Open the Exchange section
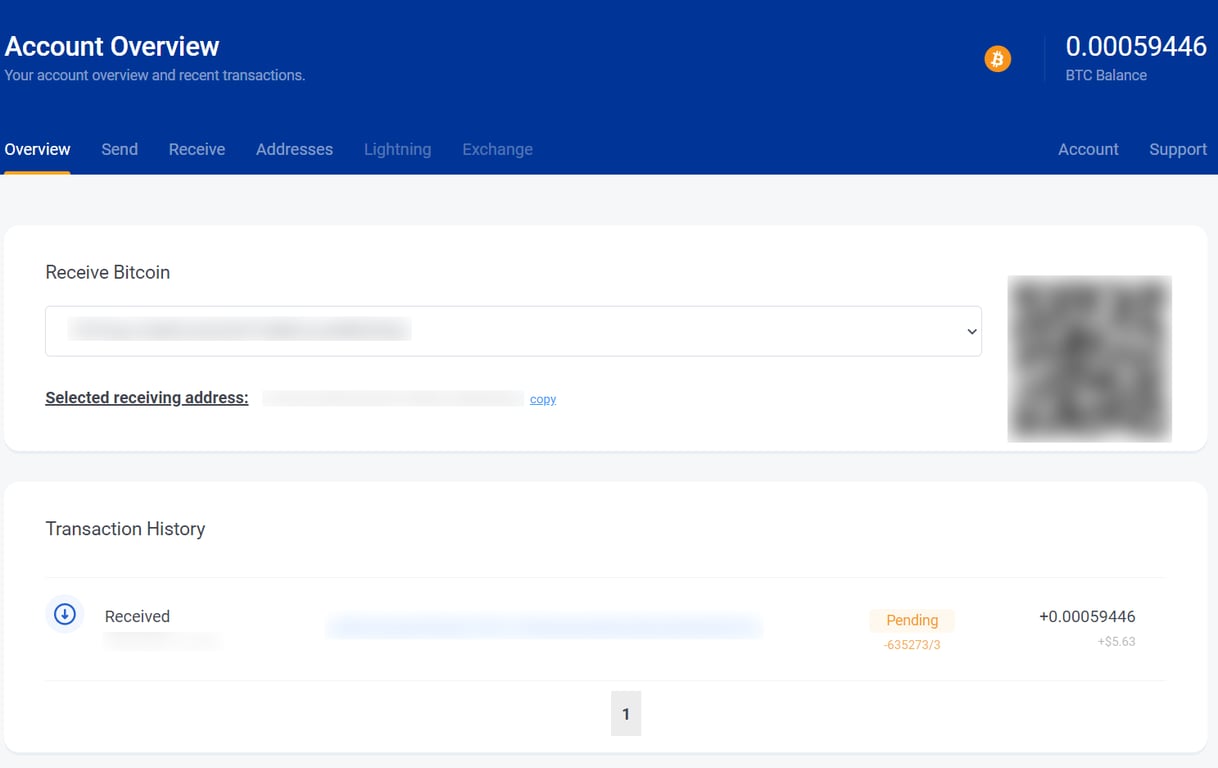The width and height of the screenshot is (1218, 768). pos(497,149)
